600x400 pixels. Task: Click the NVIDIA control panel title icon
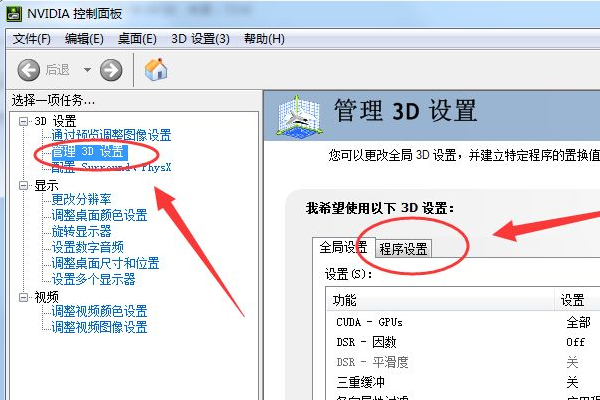pos(14,14)
